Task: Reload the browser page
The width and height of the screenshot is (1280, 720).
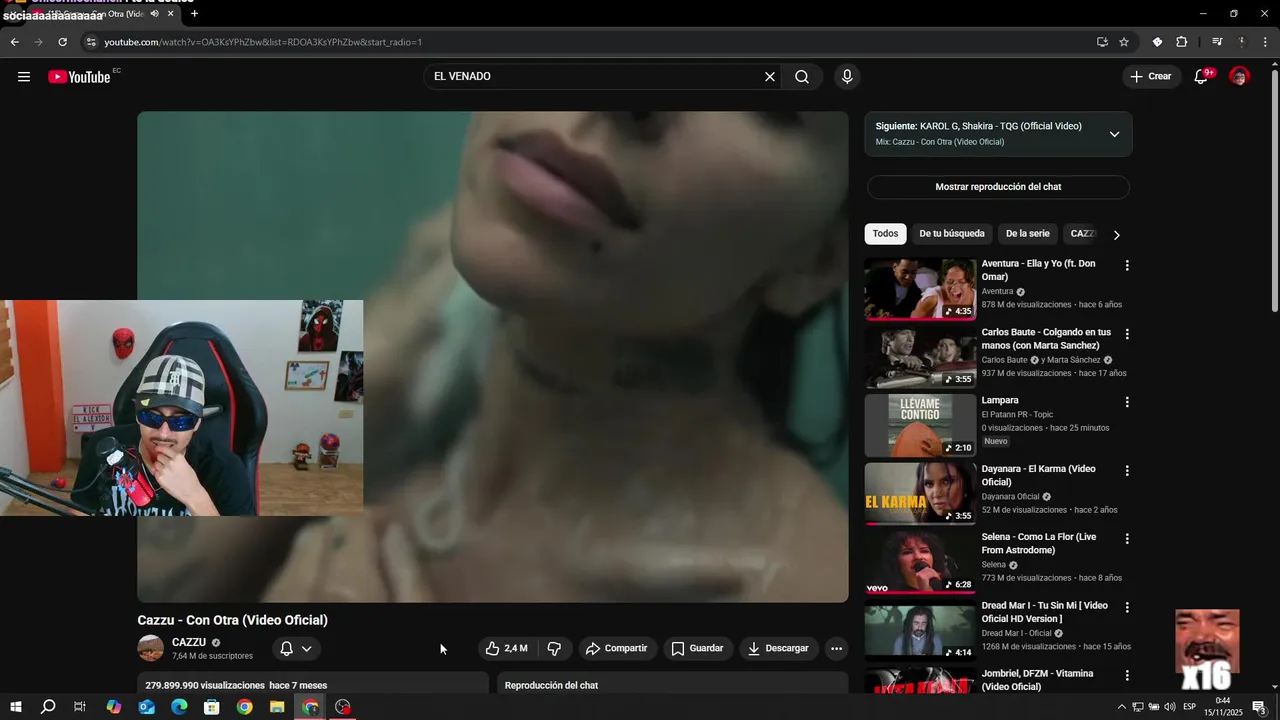Action: coord(62,42)
